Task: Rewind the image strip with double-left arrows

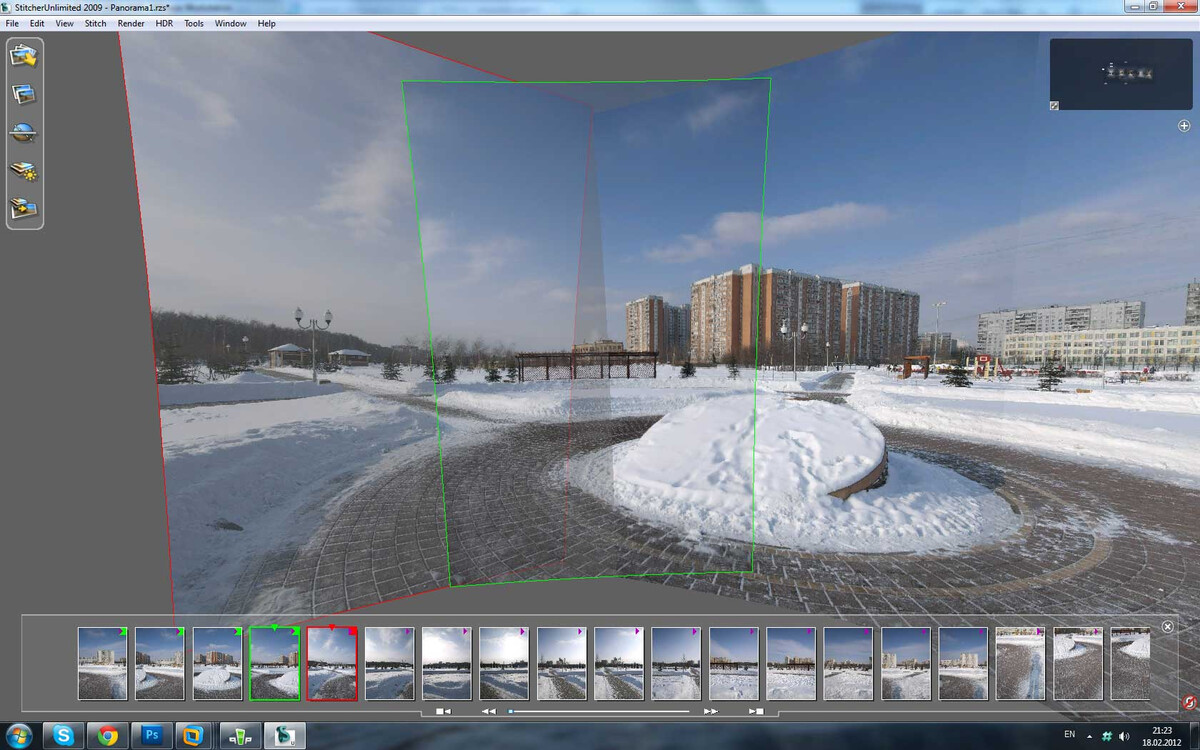Action: point(489,711)
